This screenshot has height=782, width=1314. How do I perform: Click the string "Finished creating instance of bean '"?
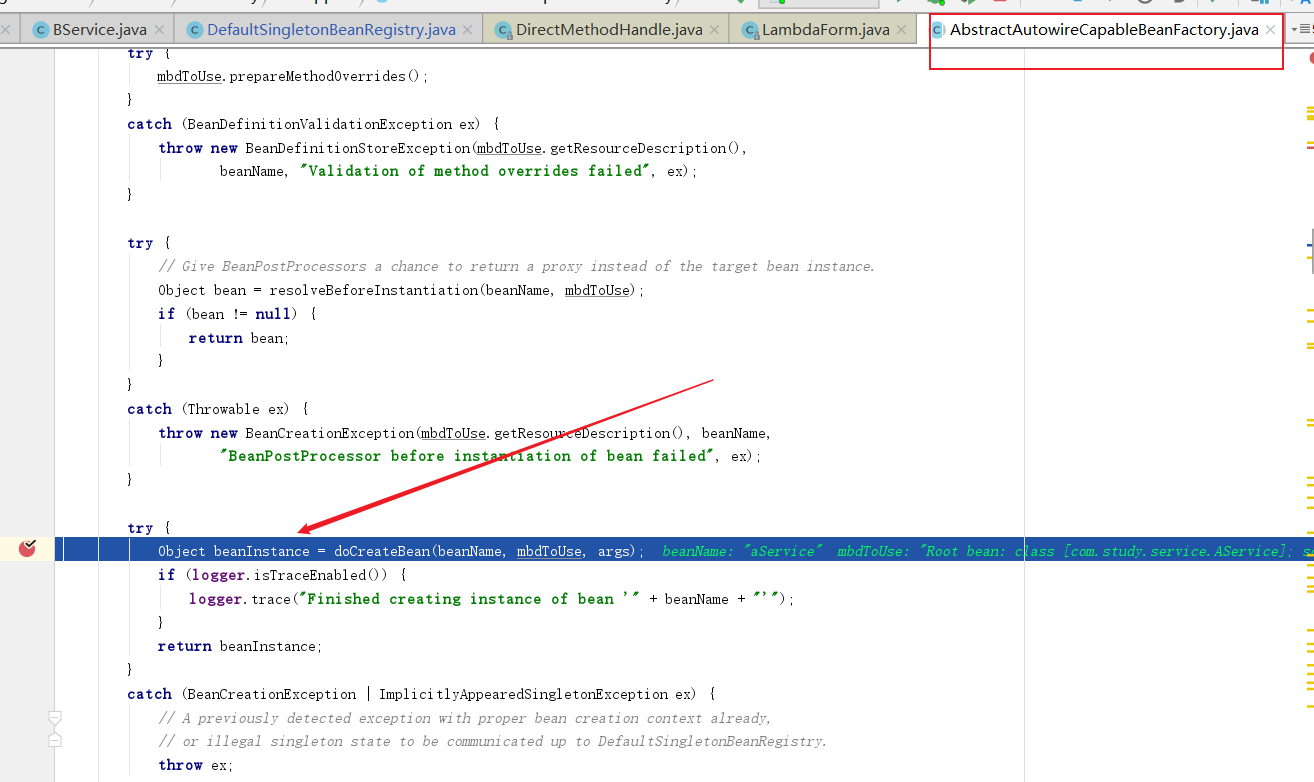470,599
